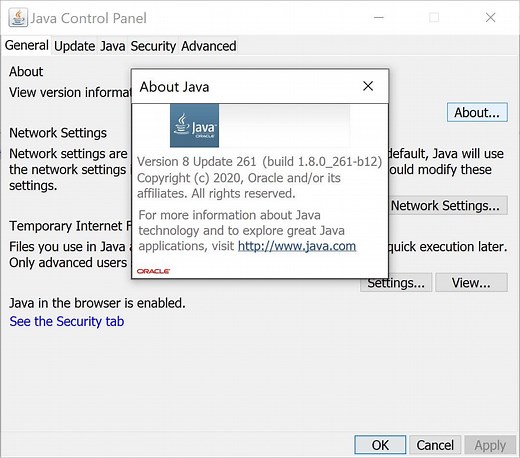Click the 'Copyright (c) 2020, Oracle' line
The width and height of the screenshot is (520, 458).
(x=239, y=178)
